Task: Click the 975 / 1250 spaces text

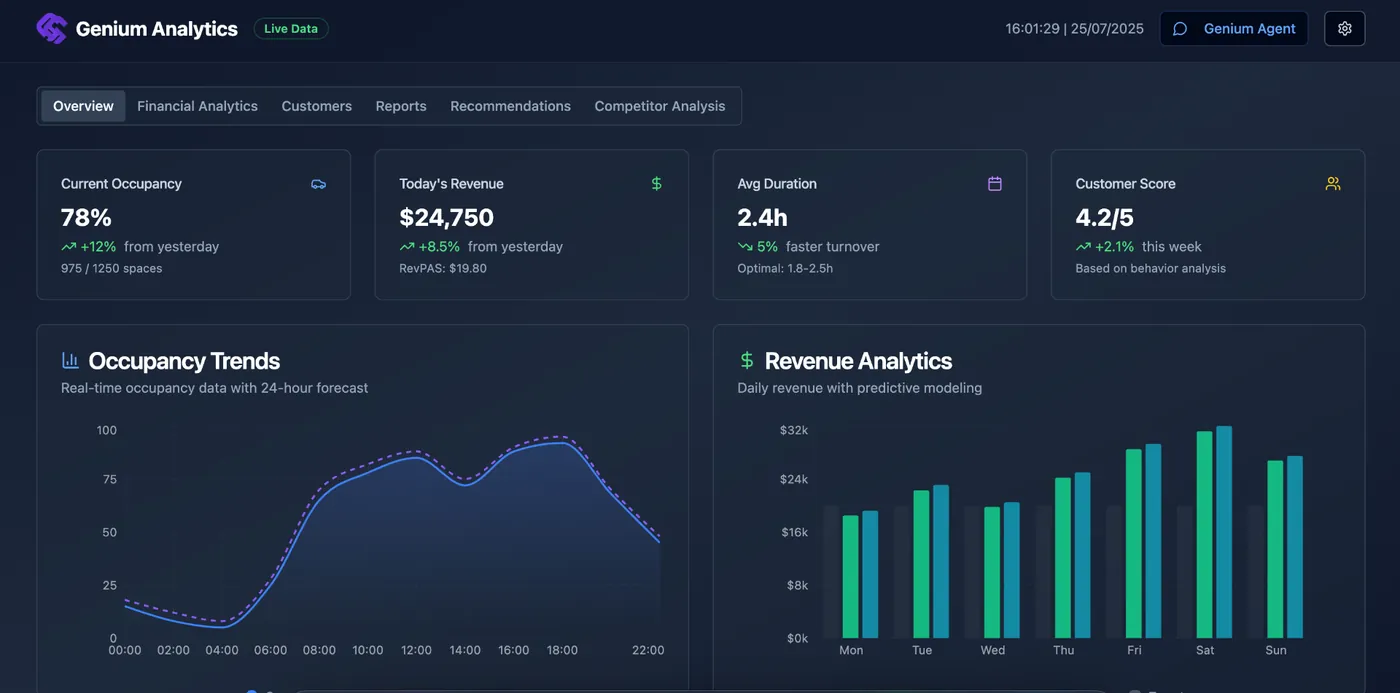Action: tap(111, 268)
